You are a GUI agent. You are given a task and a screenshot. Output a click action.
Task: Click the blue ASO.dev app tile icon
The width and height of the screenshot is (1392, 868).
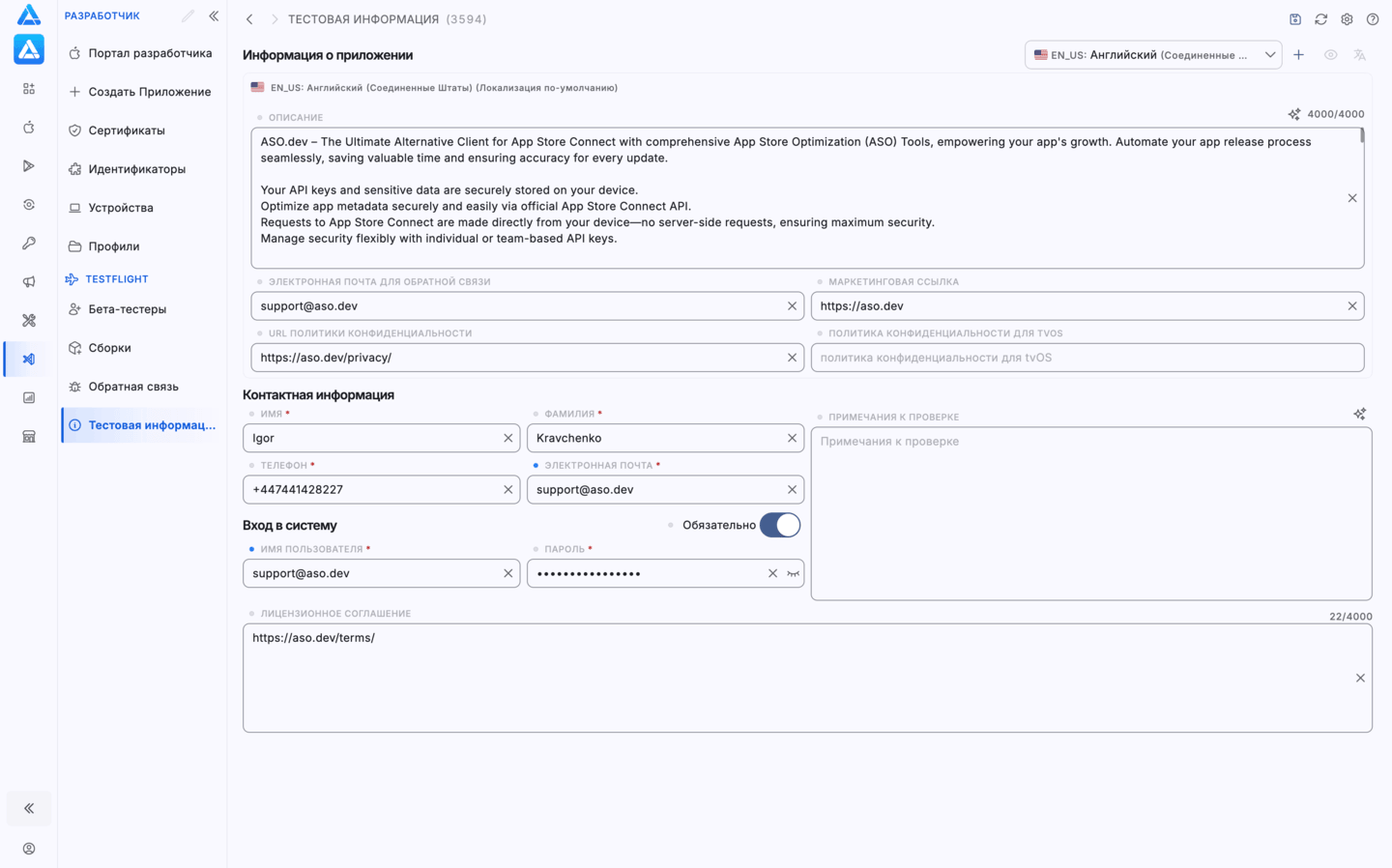[29, 49]
